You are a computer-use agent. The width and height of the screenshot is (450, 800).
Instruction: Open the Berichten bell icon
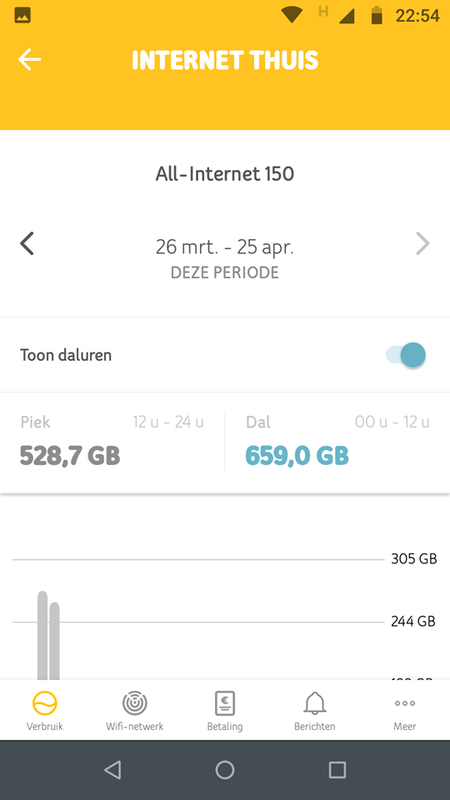pos(315,704)
